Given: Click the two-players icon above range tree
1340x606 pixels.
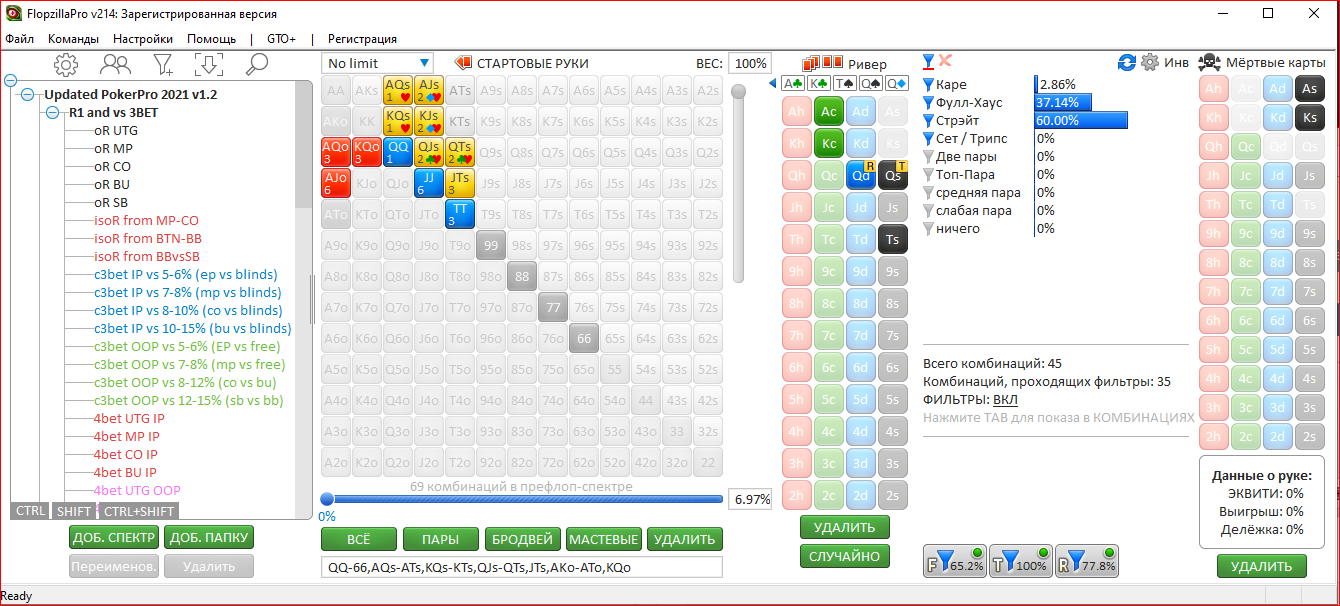Looking at the screenshot, I should [115, 65].
